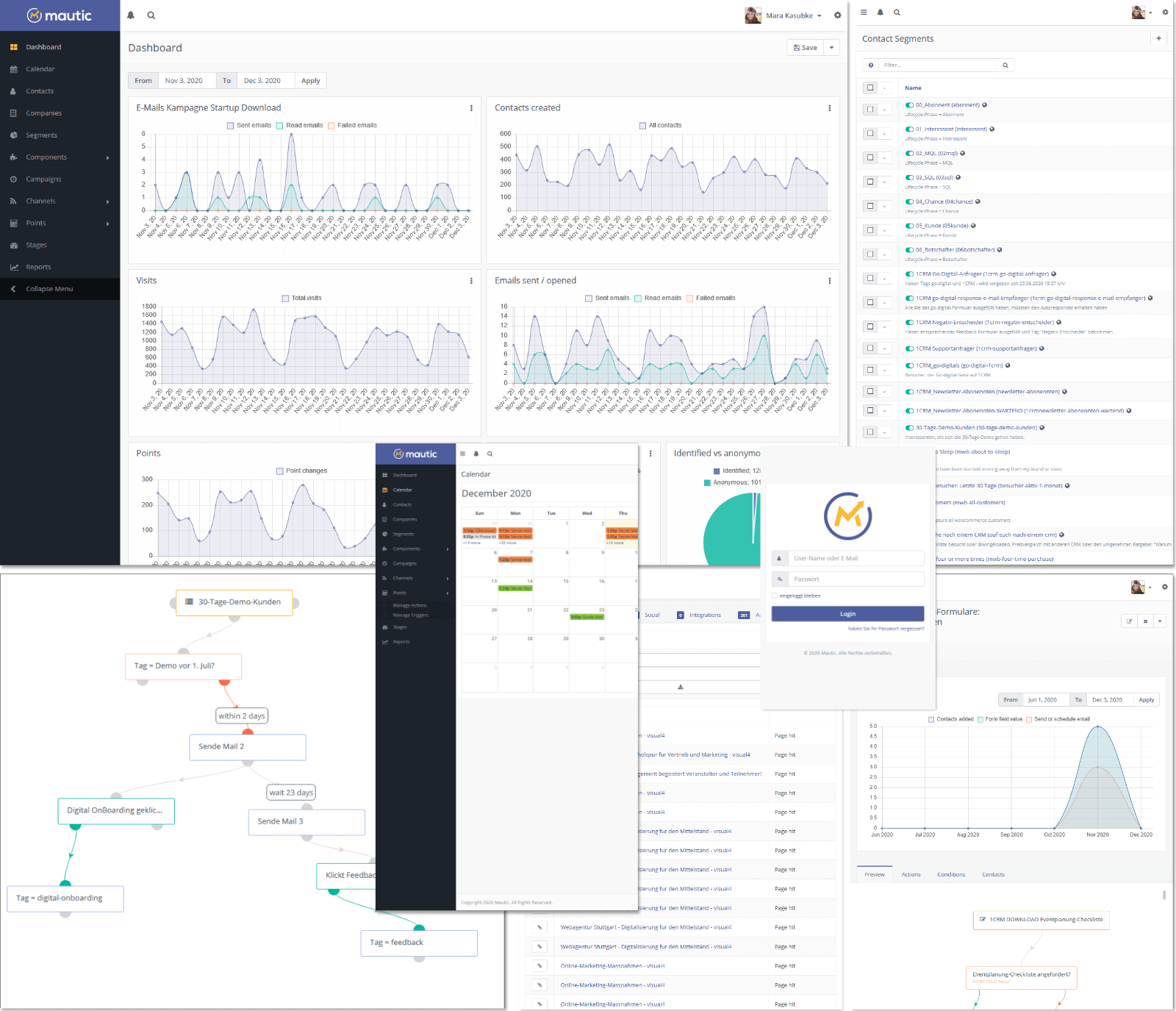Open notifications bell in main Dashboard header
1176x1011 pixels.
tap(131, 15)
